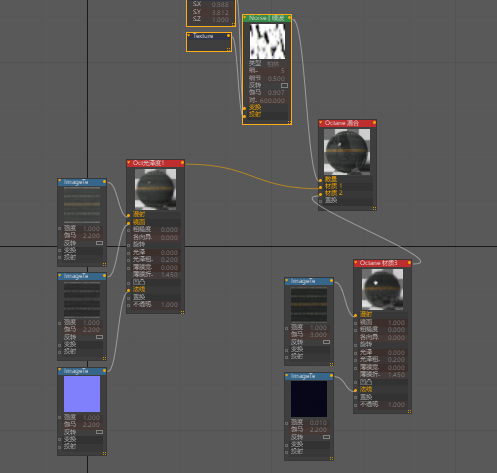Click the 伽马 gamma 0.907 value in the Noise node
The width and height of the screenshot is (497, 473).
pyautogui.click(x=276, y=93)
